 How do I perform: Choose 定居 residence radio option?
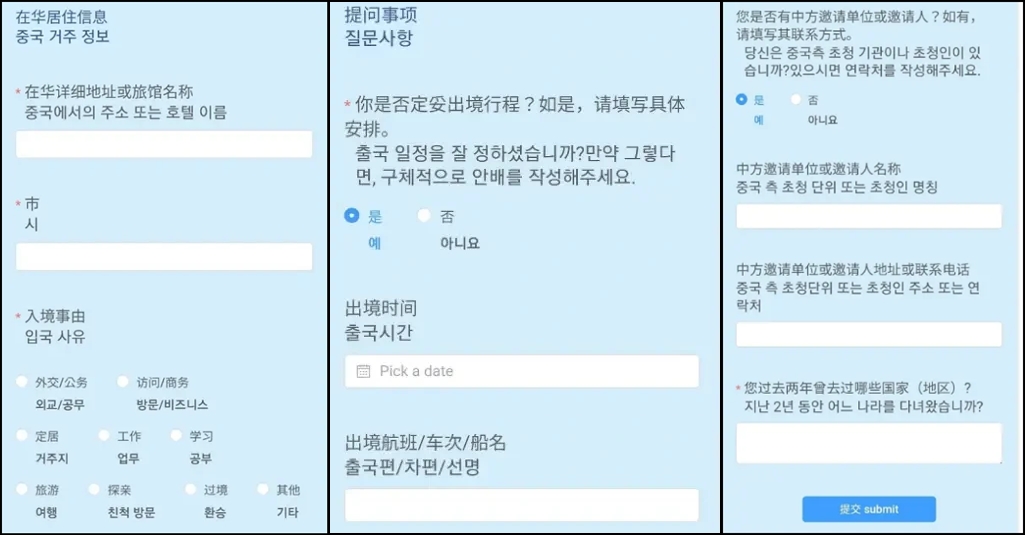tap(22, 435)
